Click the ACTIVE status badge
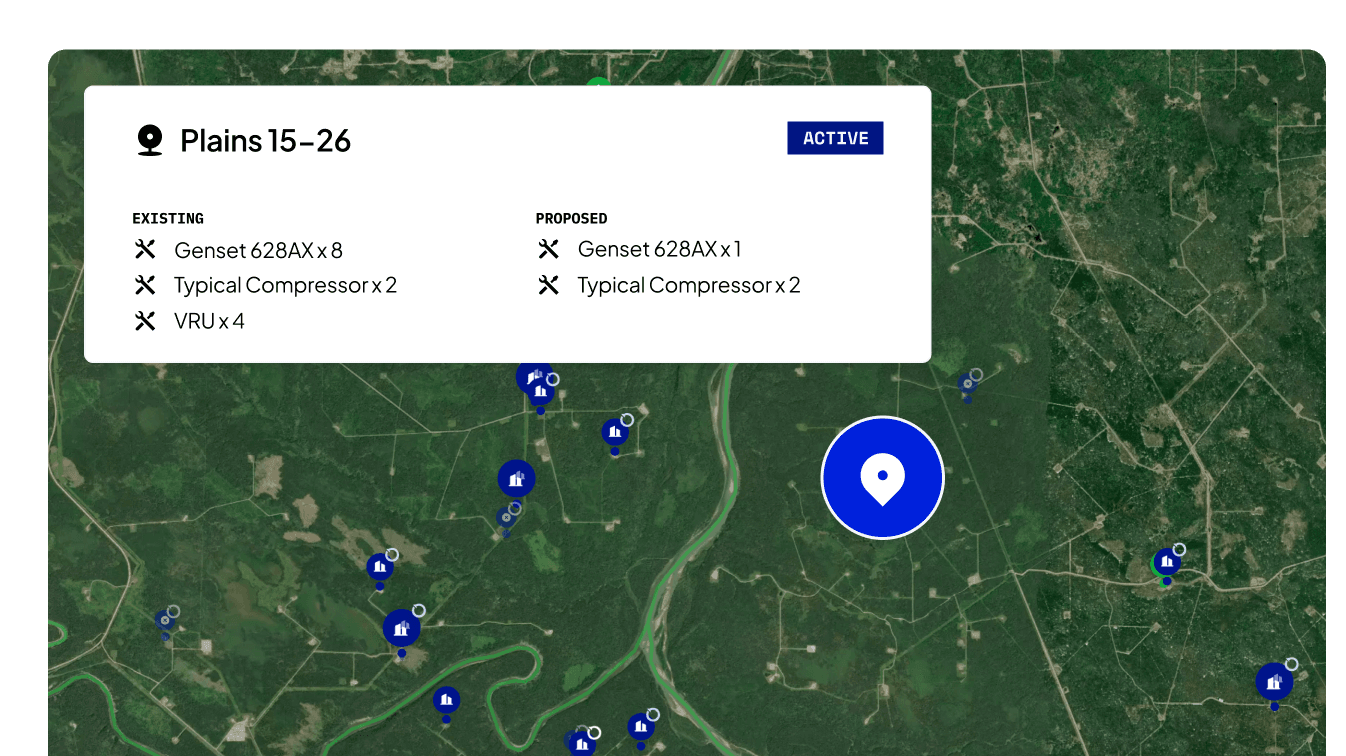 tap(835, 139)
